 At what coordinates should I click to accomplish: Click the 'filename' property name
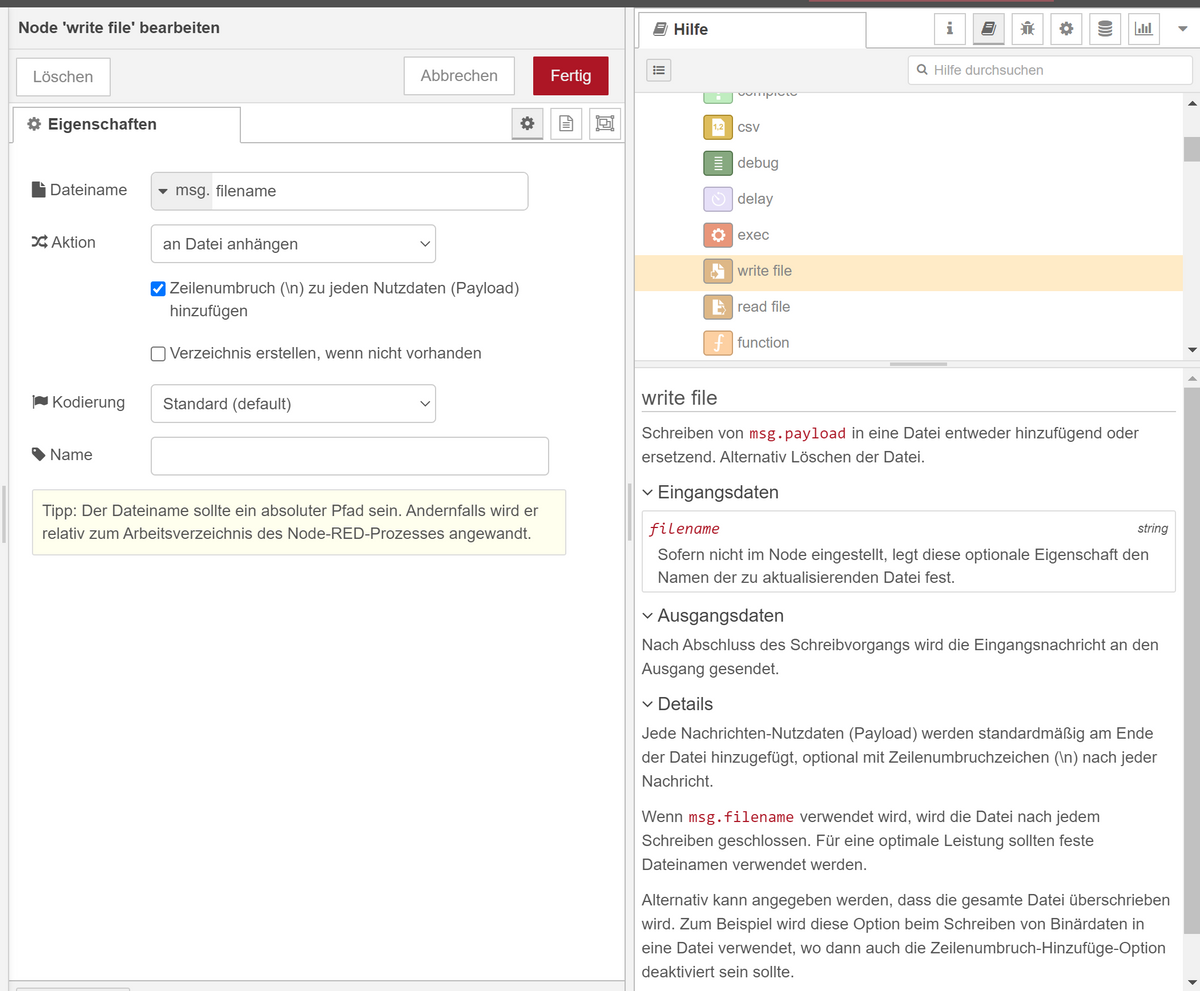pyautogui.click(x=684, y=528)
